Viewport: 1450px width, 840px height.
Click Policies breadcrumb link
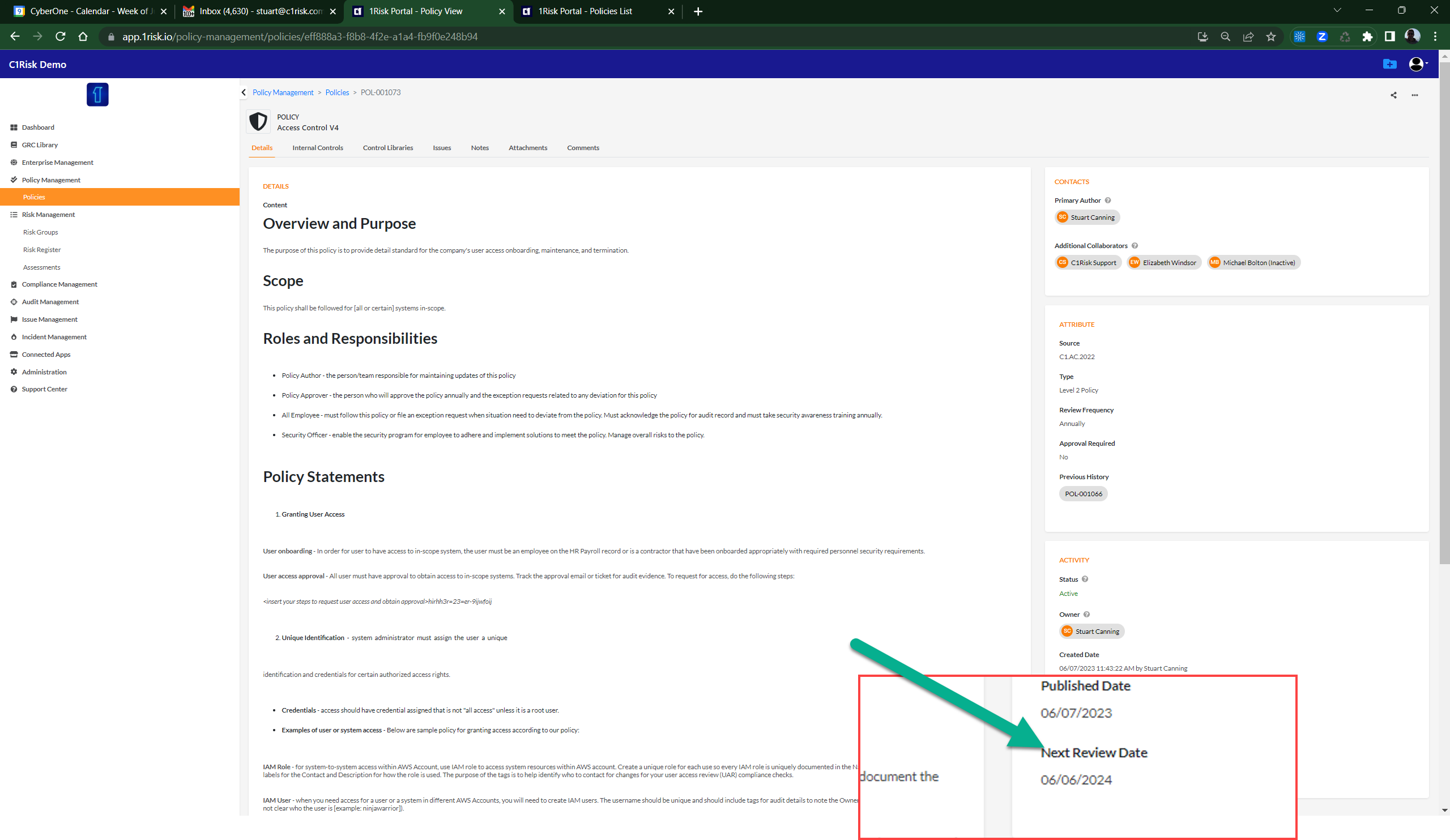coord(336,92)
